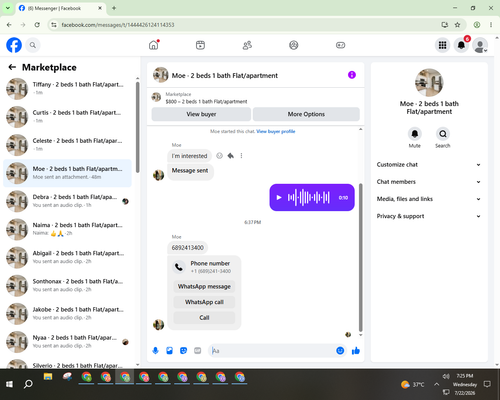The width and height of the screenshot is (500, 400).
Task: Open Naima's apartment conversation
Action: (x=68, y=229)
